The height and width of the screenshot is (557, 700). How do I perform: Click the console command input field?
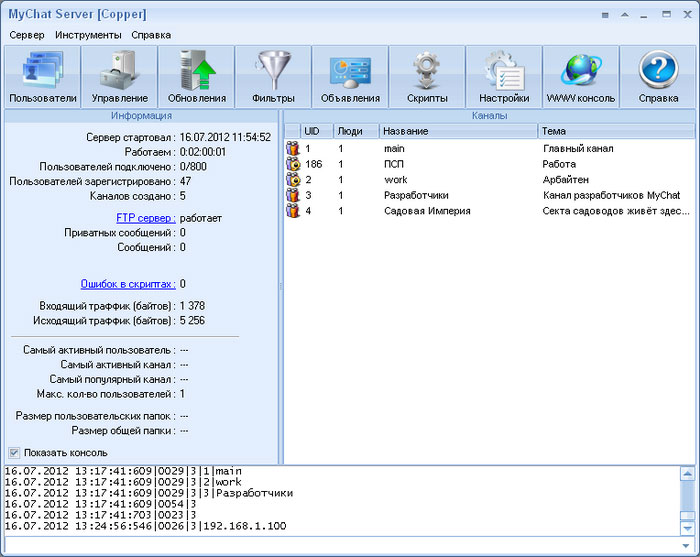click(342, 546)
